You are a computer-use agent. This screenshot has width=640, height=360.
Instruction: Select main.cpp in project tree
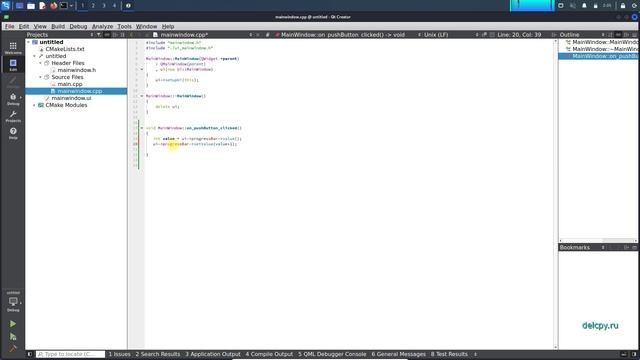(x=70, y=84)
